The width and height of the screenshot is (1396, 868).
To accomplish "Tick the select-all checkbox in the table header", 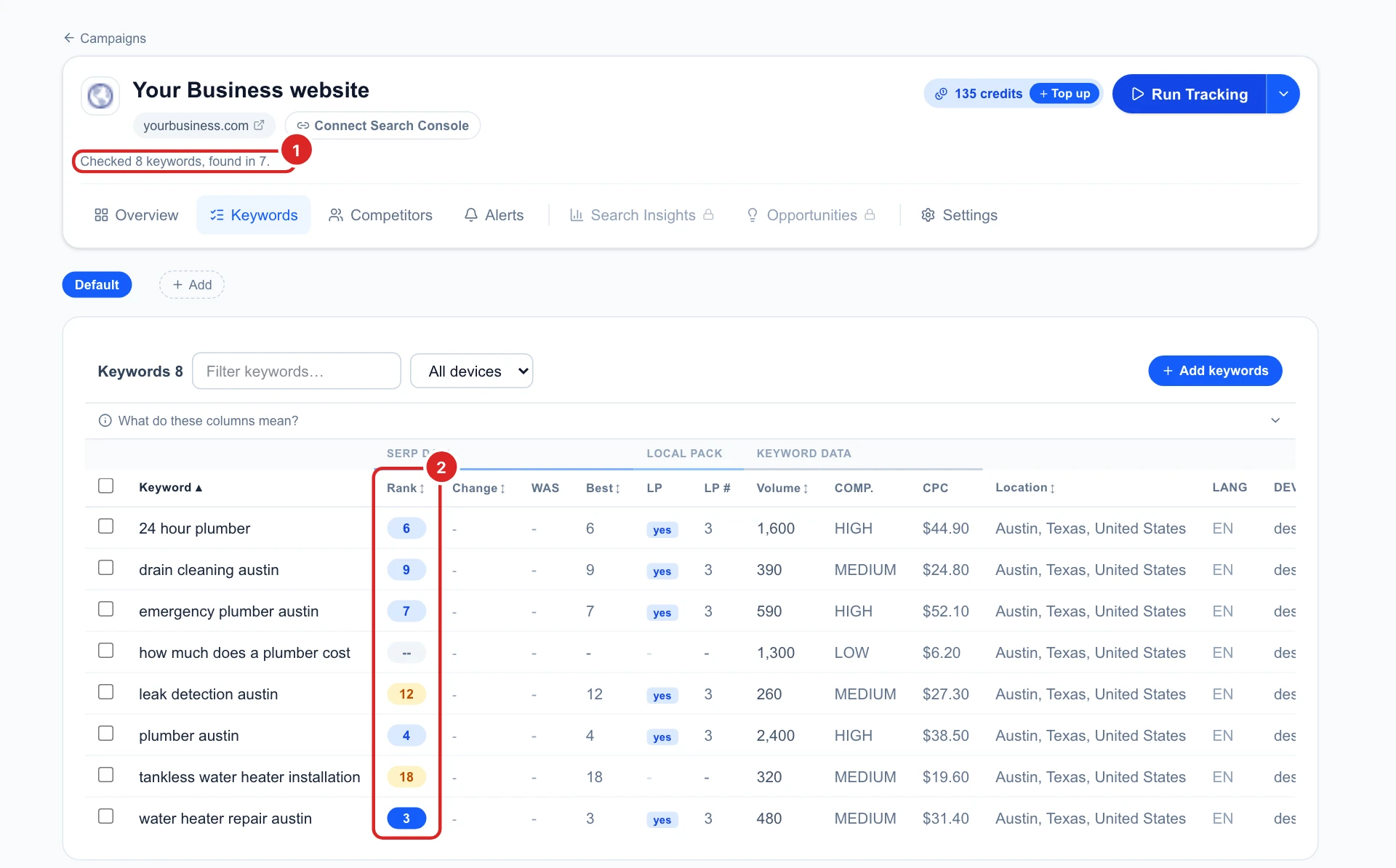I will (x=106, y=486).
